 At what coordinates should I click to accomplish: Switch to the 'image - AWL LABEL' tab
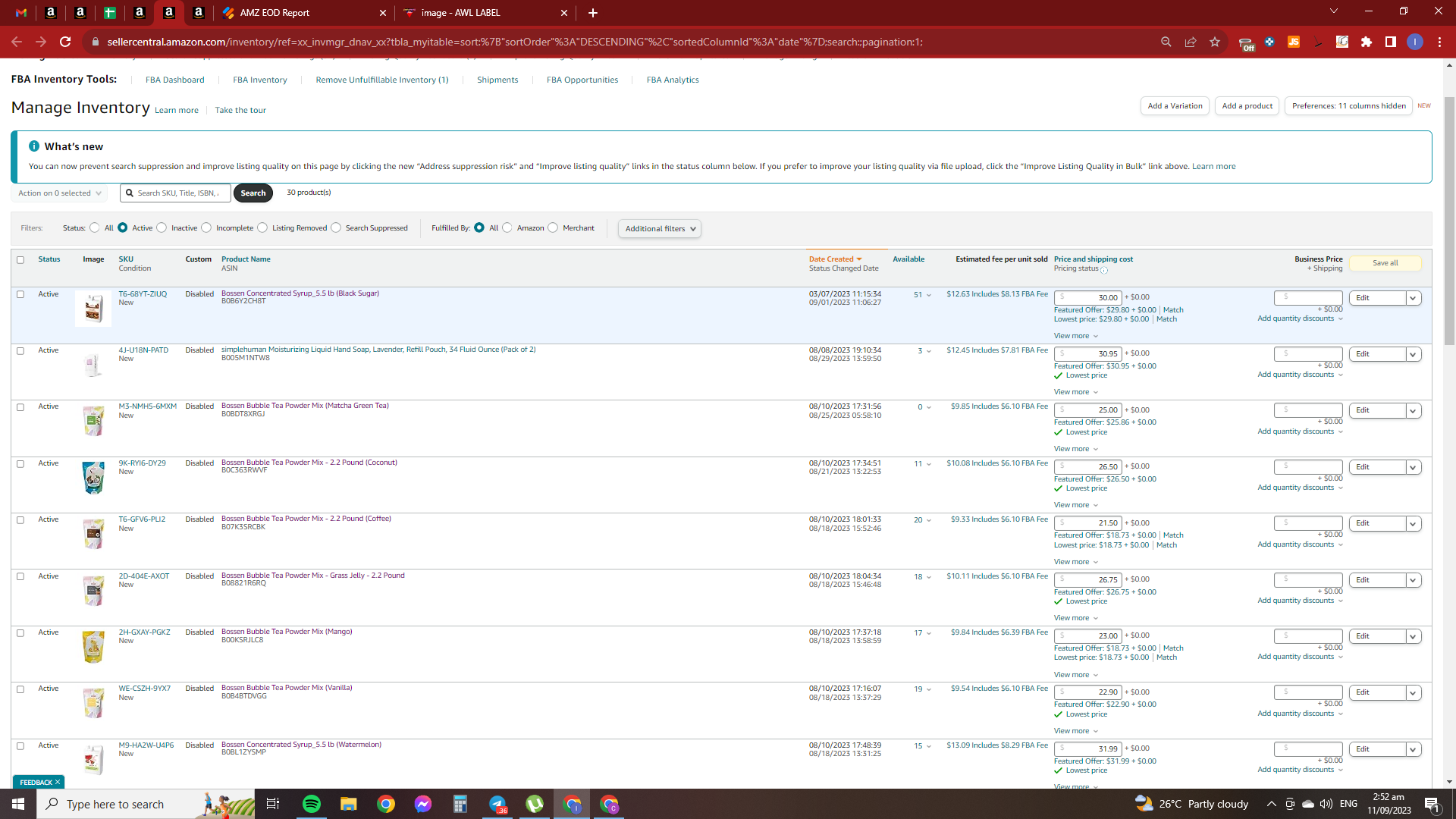tap(485, 13)
